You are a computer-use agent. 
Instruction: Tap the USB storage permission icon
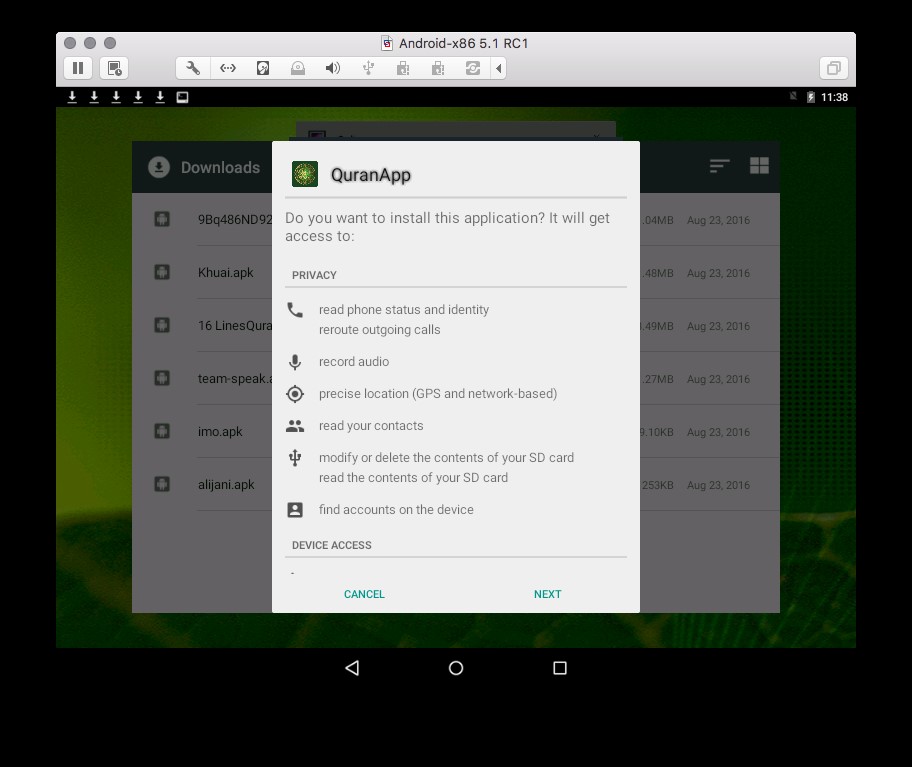[295, 458]
